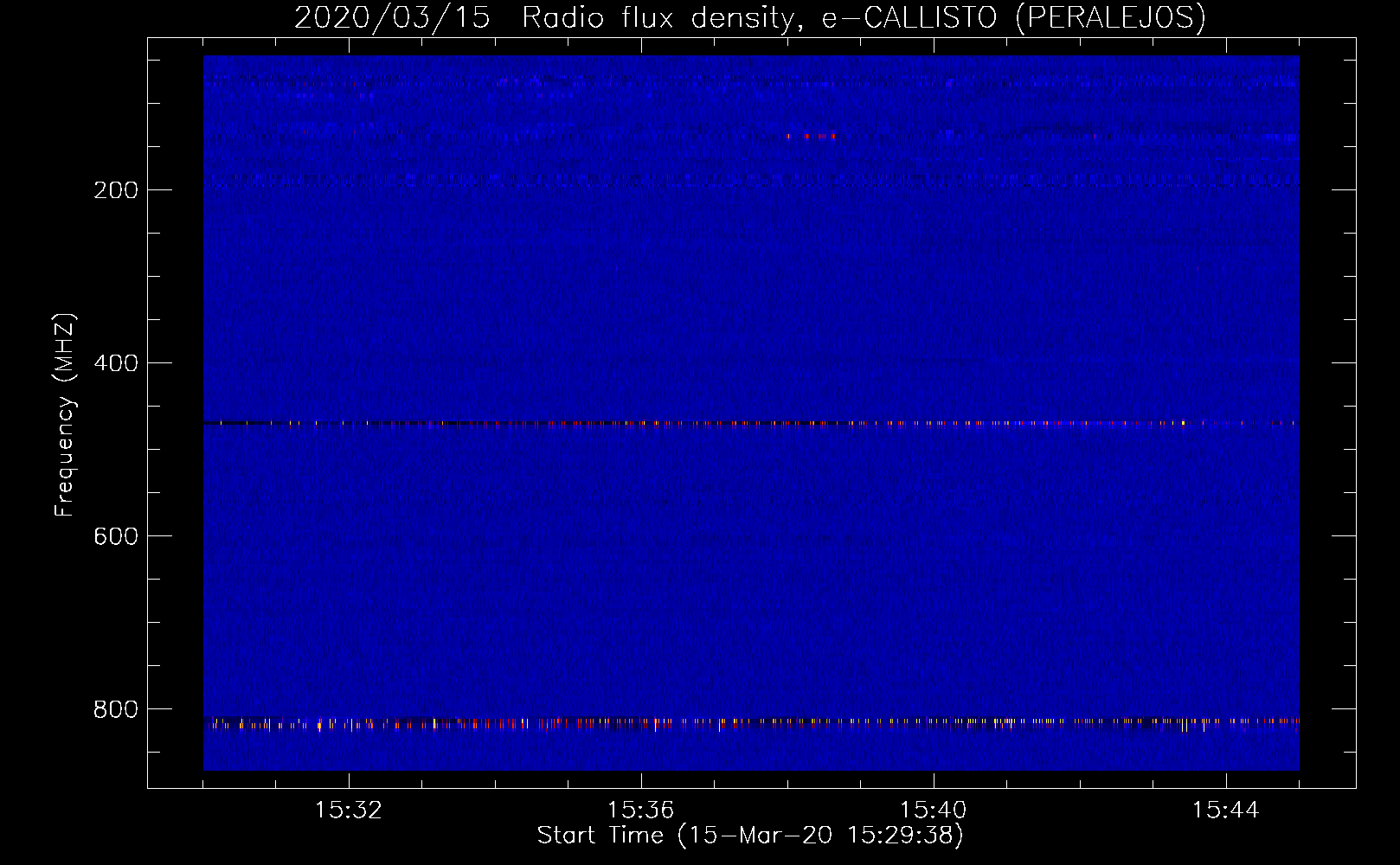Select the Frequency (MHZ) axis label
The width and height of the screenshot is (1400, 865).
point(64,415)
